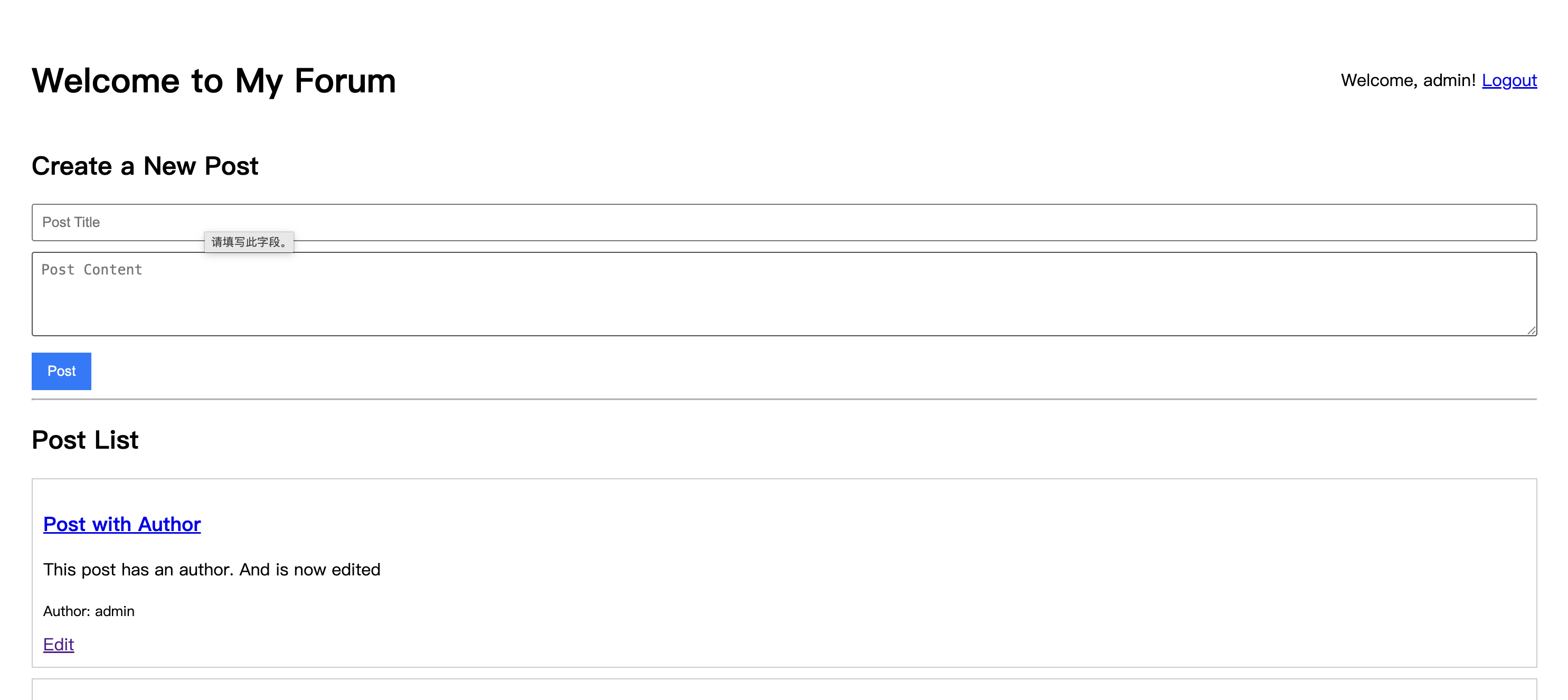The width and height of the screenshot is (1568, 700).
Task: Click the word 'List' in Post List heading
Action: 116,440
